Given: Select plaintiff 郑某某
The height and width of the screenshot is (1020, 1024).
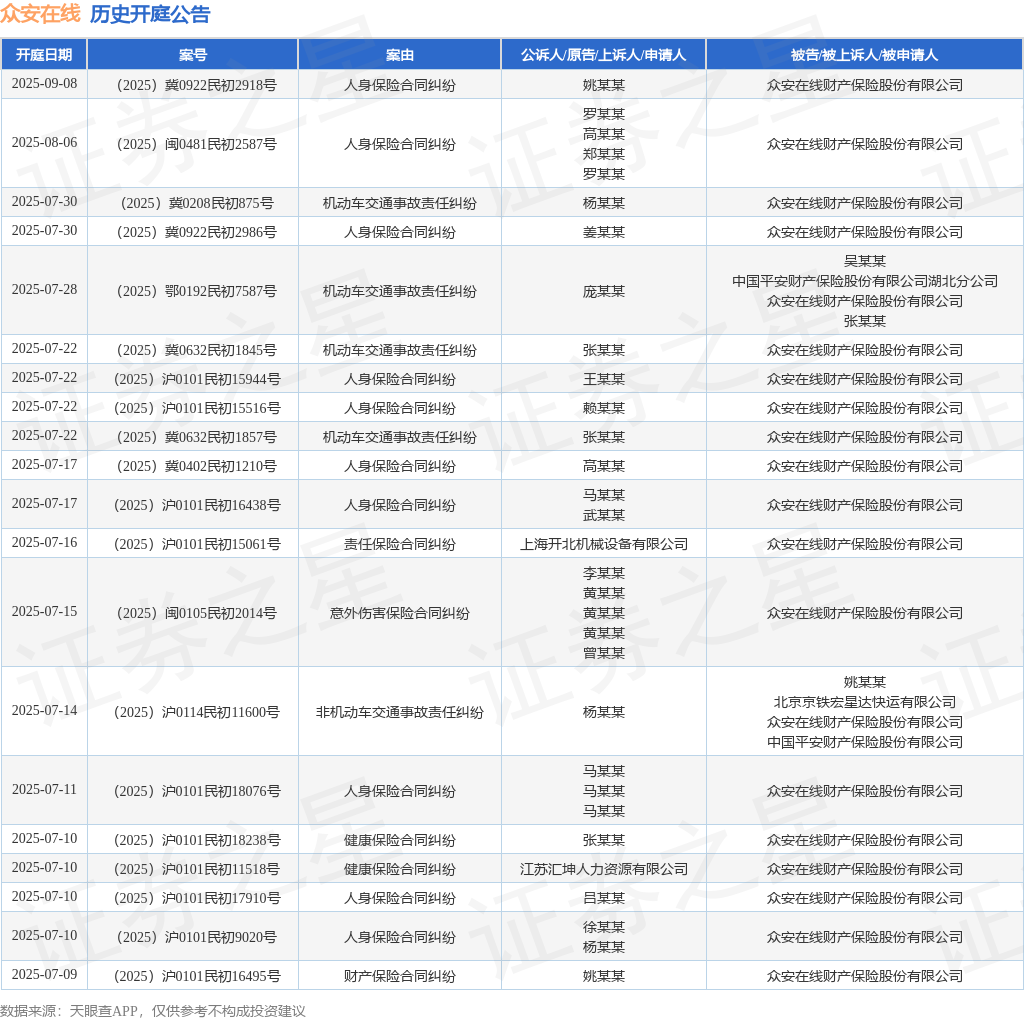Looking at the screenshot, I should pos(603,154).
